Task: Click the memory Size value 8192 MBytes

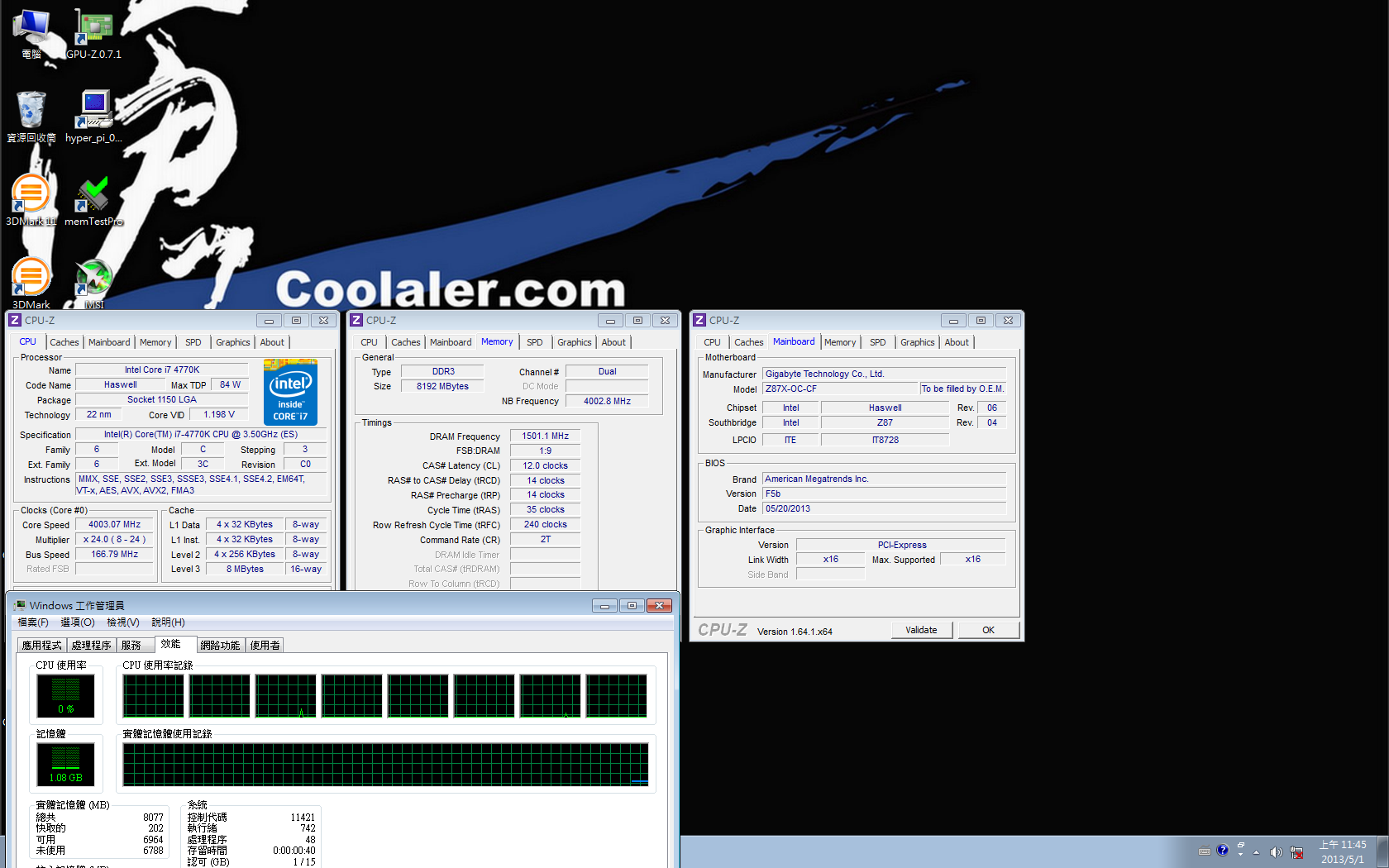Action: tap(443, 386)
